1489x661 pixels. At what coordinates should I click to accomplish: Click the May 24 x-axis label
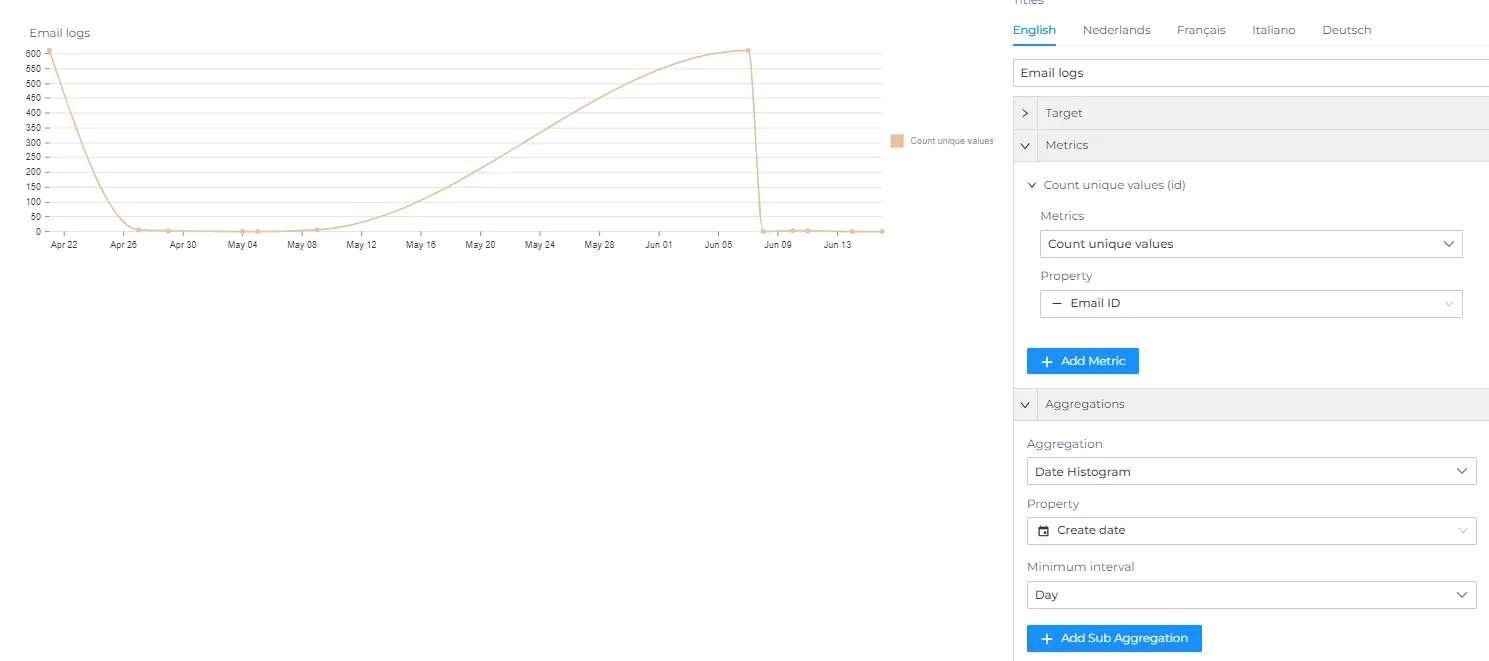540,245
